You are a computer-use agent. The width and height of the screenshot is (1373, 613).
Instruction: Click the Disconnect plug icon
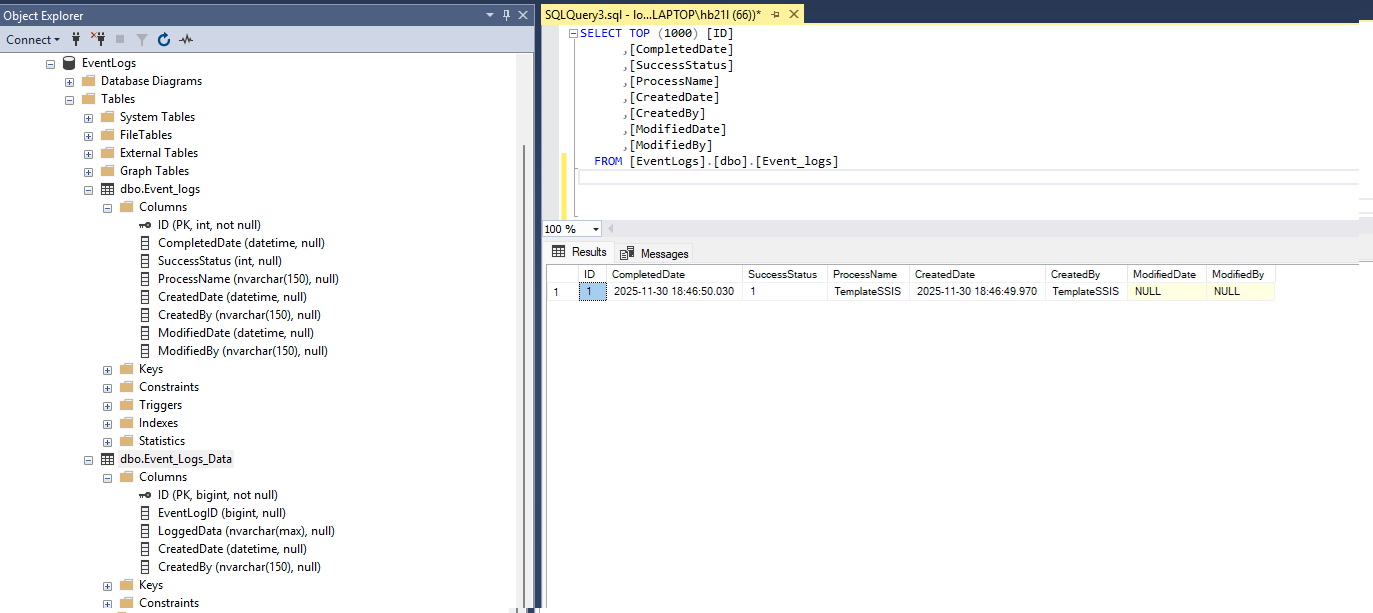pyautogui.click(x=98, y=40)
